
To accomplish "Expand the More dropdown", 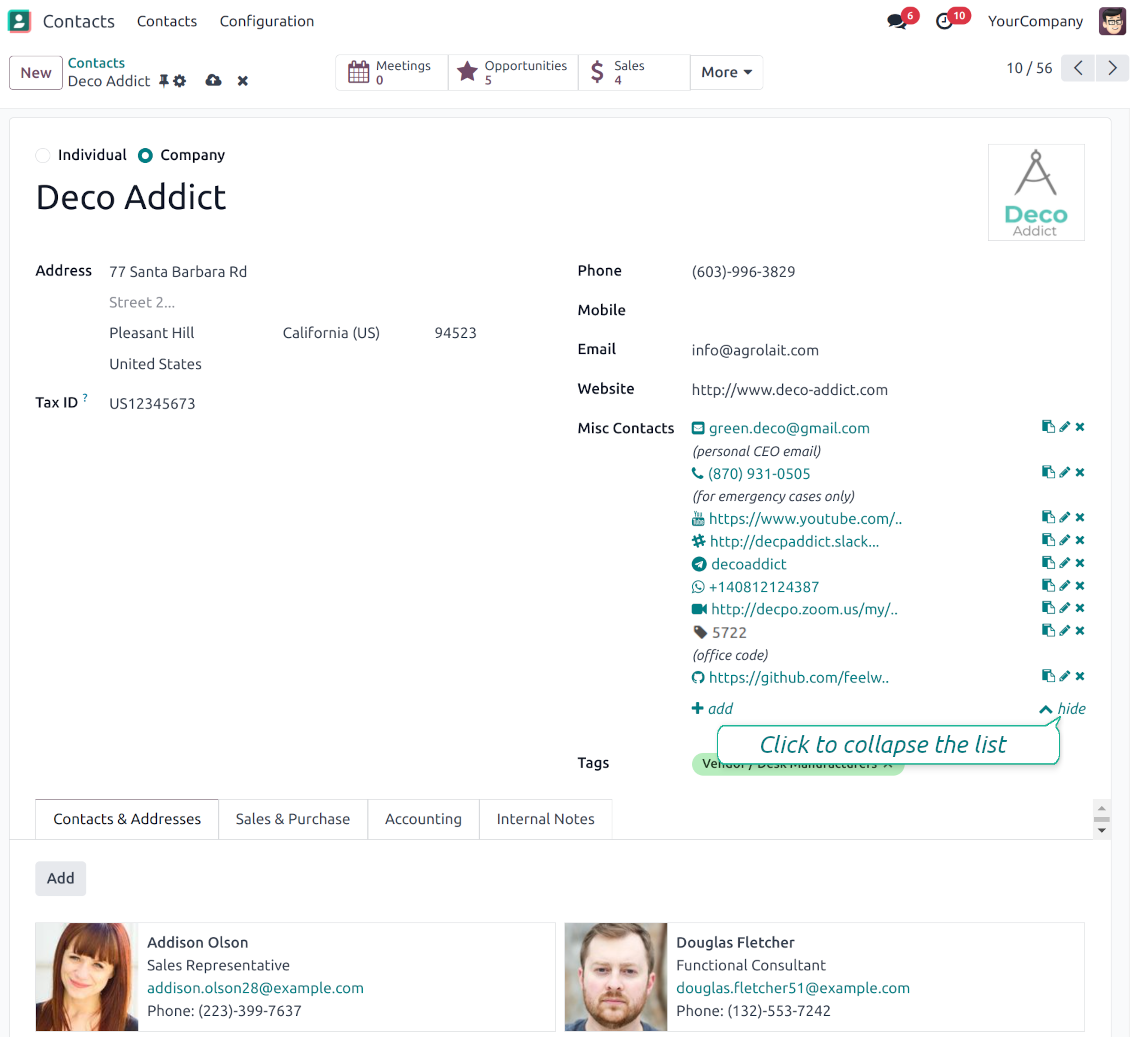I will tap(726, 72).
